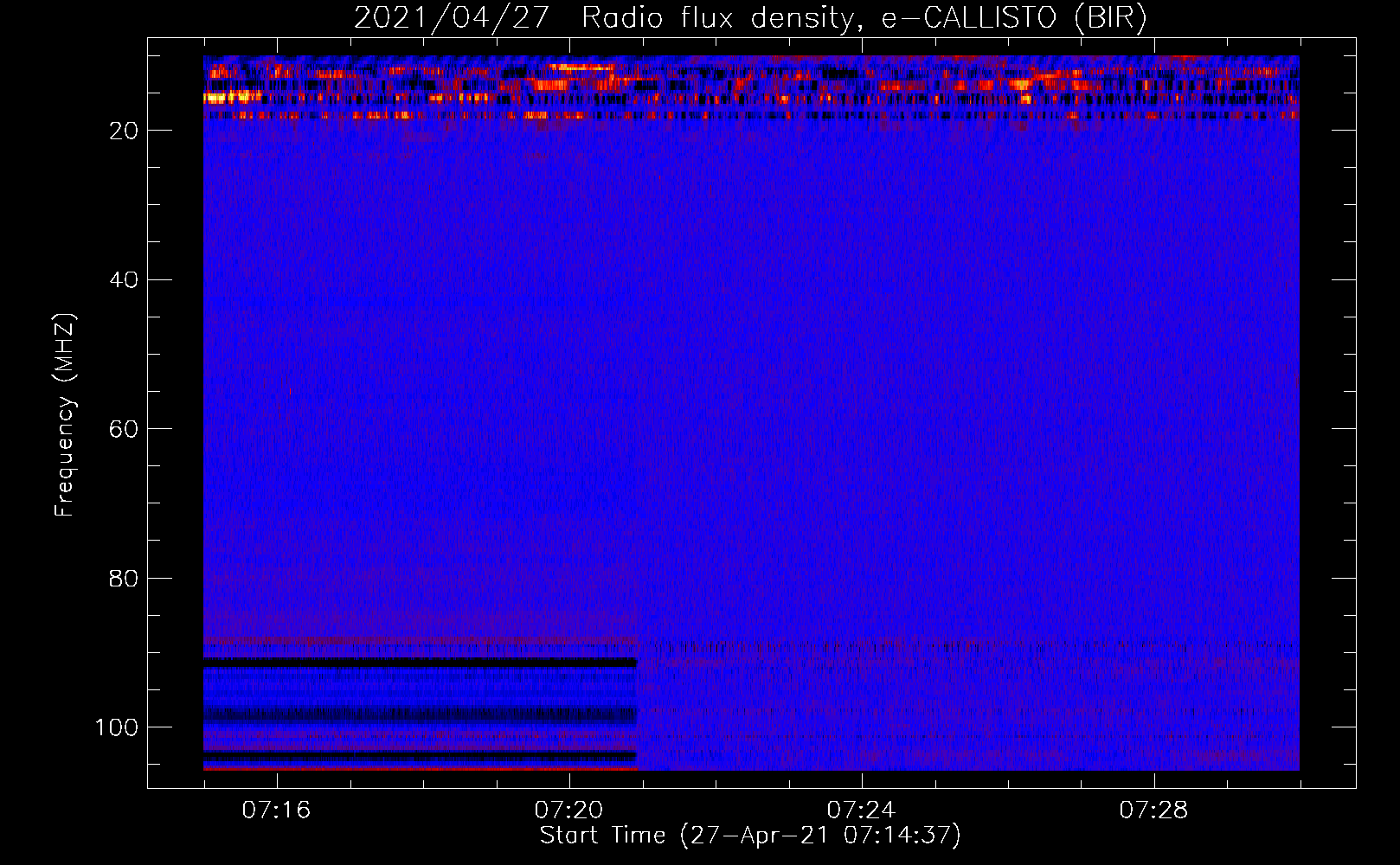Image resolution: width=1400 pixels, height=865 pixels.
Task: Click the '80' frequency tick label
Action: (124, 579)
